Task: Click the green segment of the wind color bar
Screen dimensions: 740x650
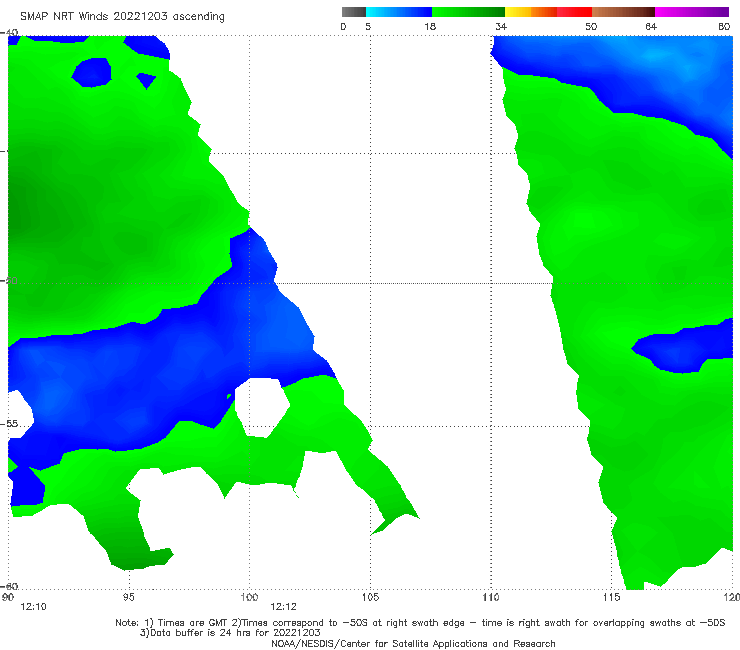Action: click(x=469, y=12)
